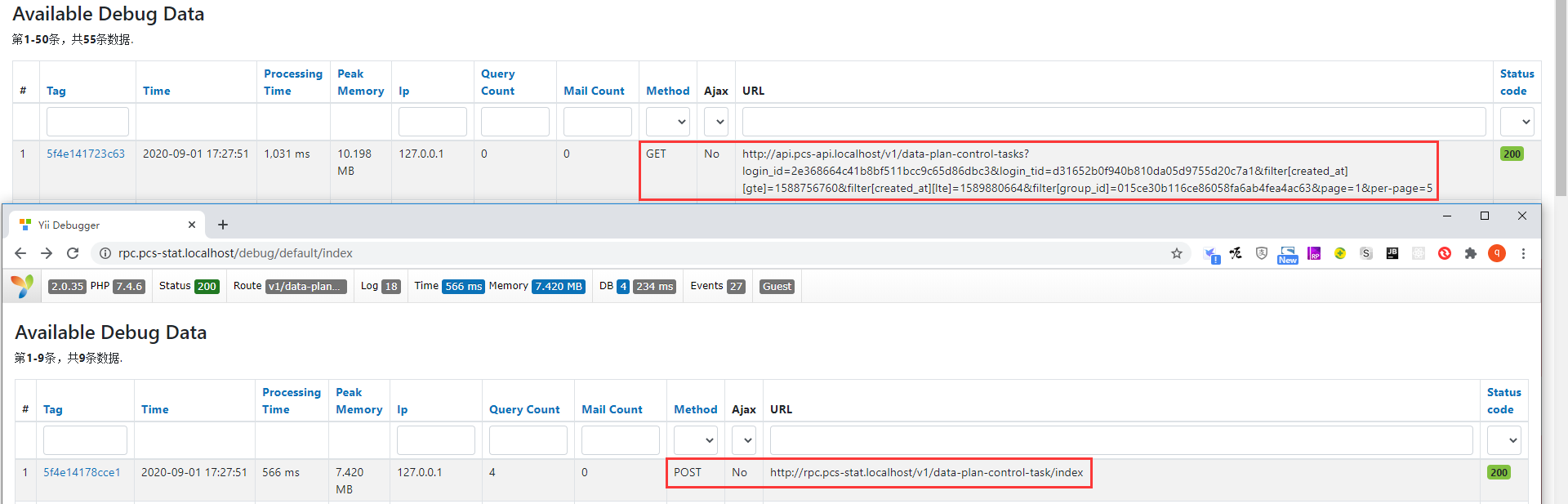The width and height of the screenshot is (1568, 504).
Task: Open the Status code filter dropdown in the top table
Action: pos(1517,122)
